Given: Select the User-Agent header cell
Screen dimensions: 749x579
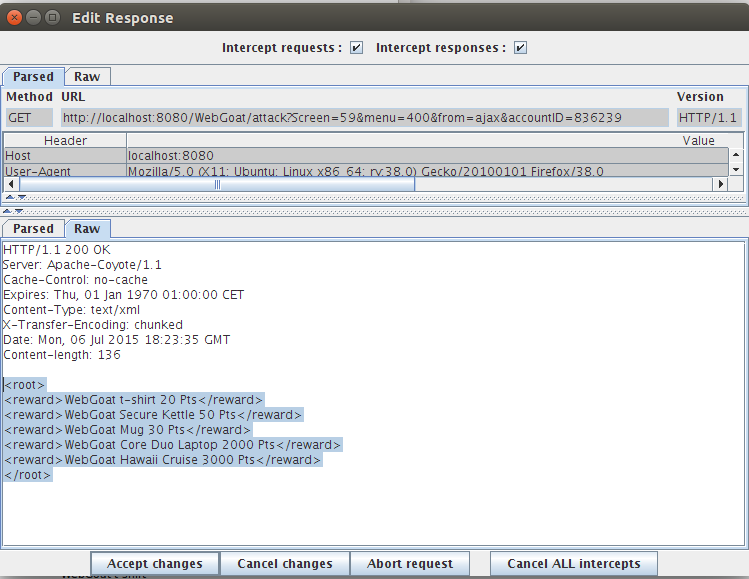Looking at the screenshot, I should coord(65,171).
